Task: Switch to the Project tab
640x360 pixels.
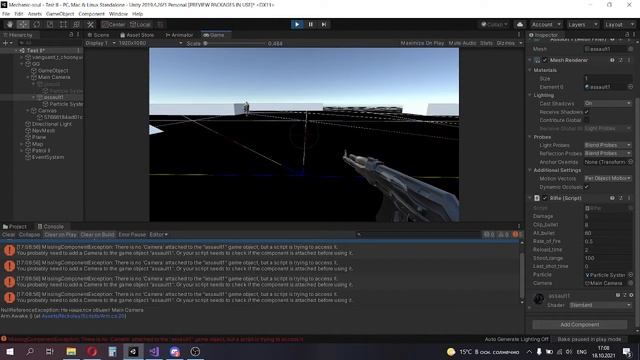Action: (15, 227)
